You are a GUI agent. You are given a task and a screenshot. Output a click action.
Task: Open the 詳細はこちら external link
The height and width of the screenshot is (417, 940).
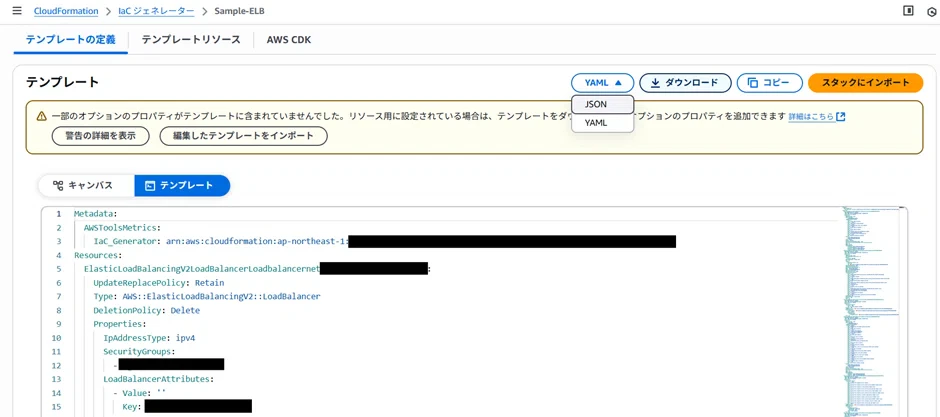(817, 116)
